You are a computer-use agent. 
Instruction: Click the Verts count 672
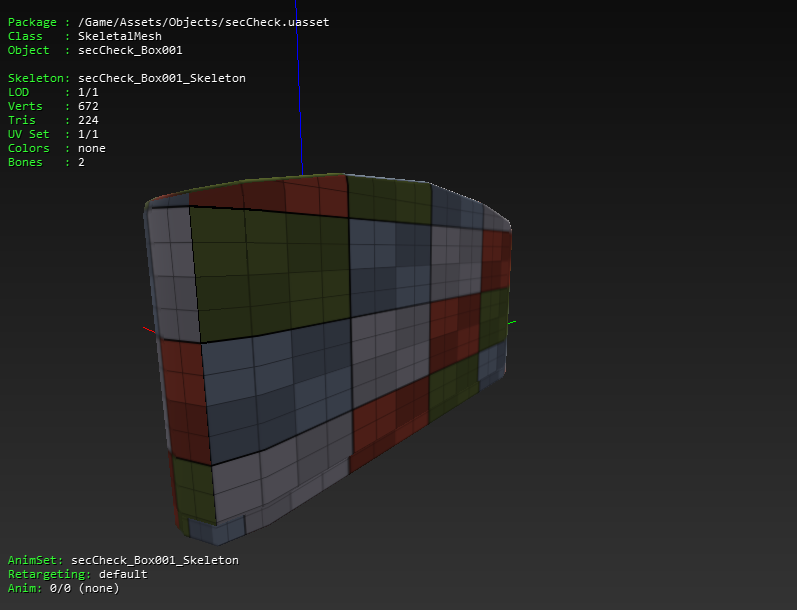(88, 106)
